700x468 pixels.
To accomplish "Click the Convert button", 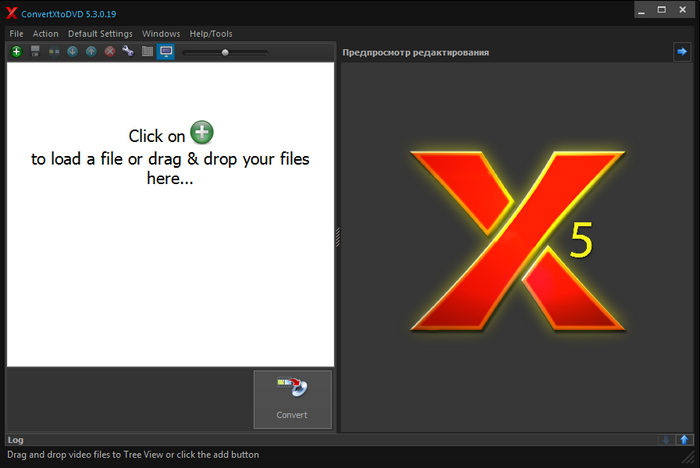I will (292, 399).
